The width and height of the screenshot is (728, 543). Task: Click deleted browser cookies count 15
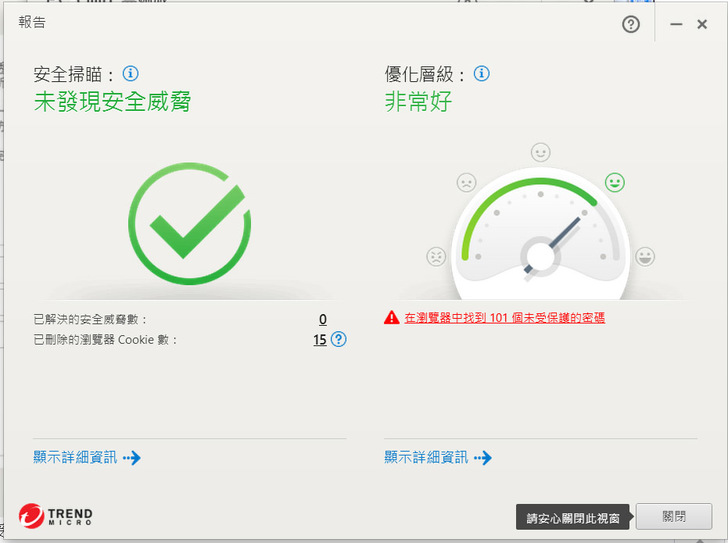pos(320,340)
